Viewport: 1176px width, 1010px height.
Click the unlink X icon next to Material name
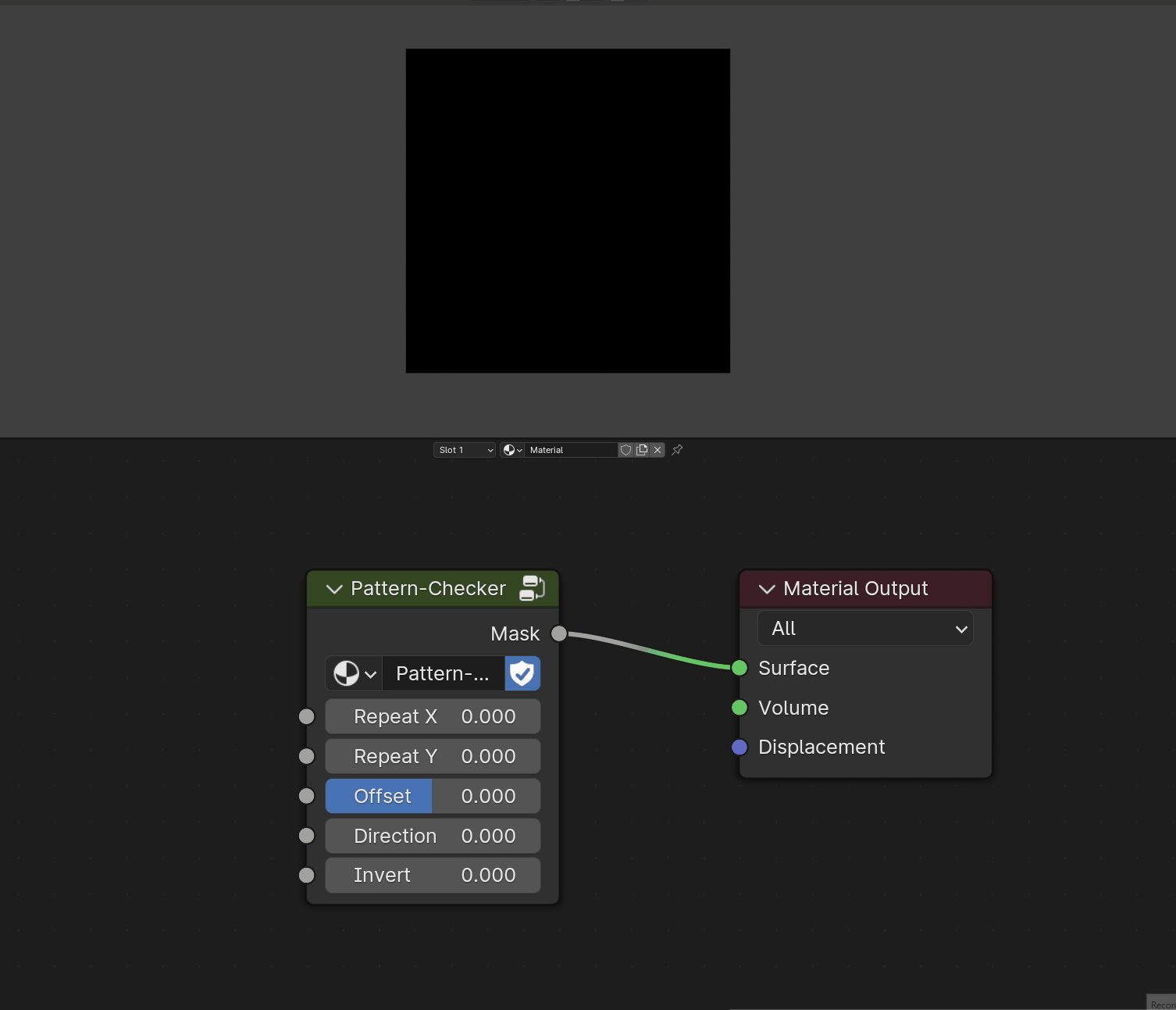coord(657,449)
